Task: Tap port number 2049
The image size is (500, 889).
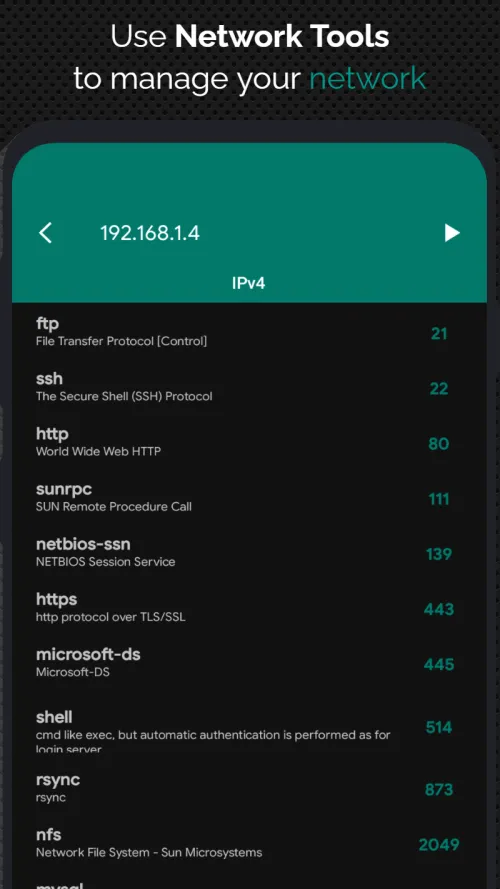Action: (439, 845)
